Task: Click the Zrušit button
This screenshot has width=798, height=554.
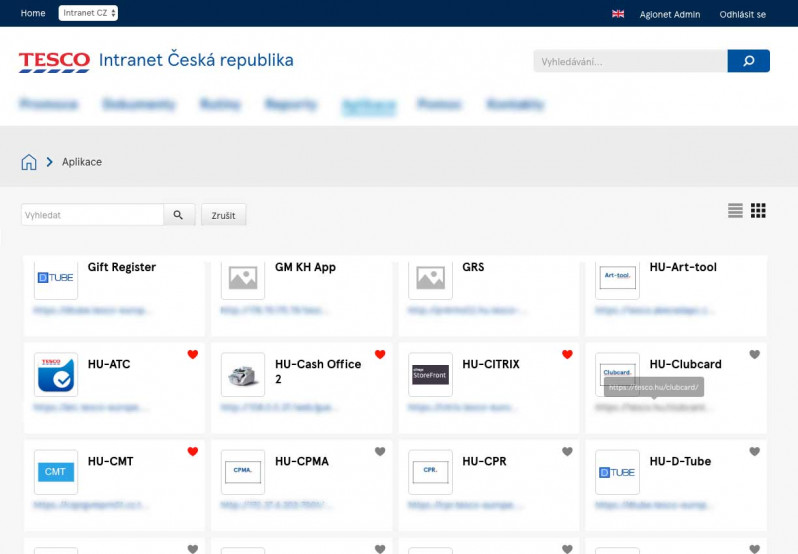Action: coord(223,215)
